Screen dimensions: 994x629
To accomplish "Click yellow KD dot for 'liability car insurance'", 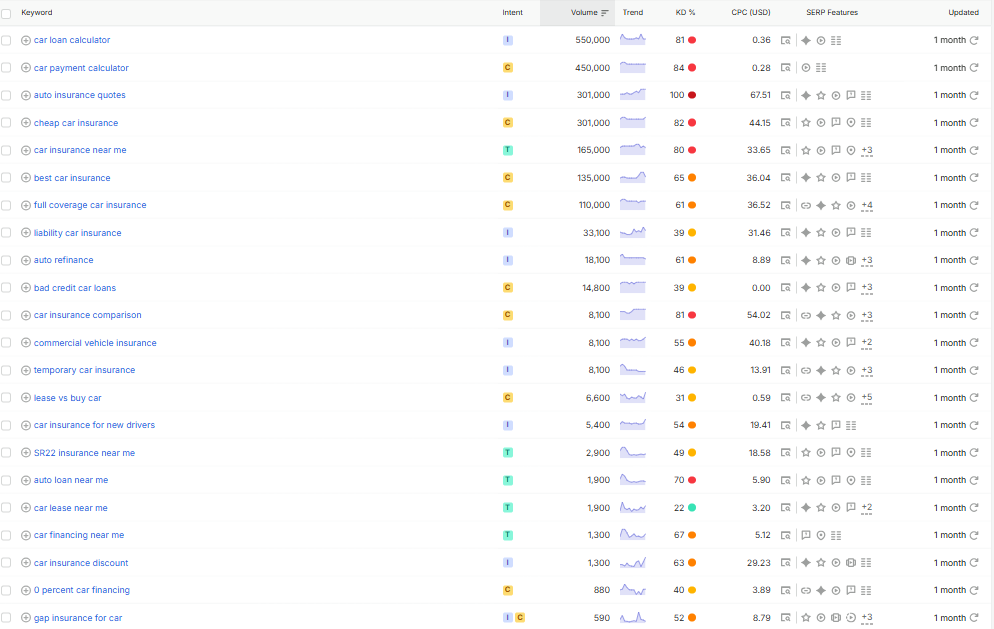I will click(692, 233).
